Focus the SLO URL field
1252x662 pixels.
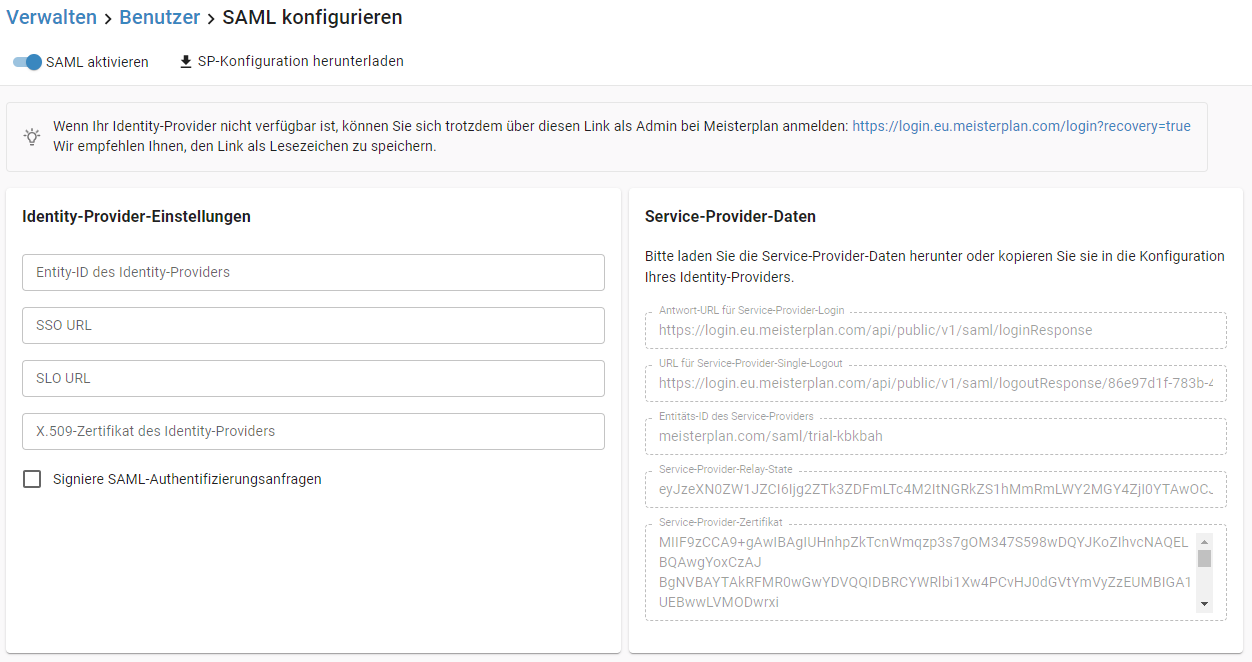[x=313, y=378]
